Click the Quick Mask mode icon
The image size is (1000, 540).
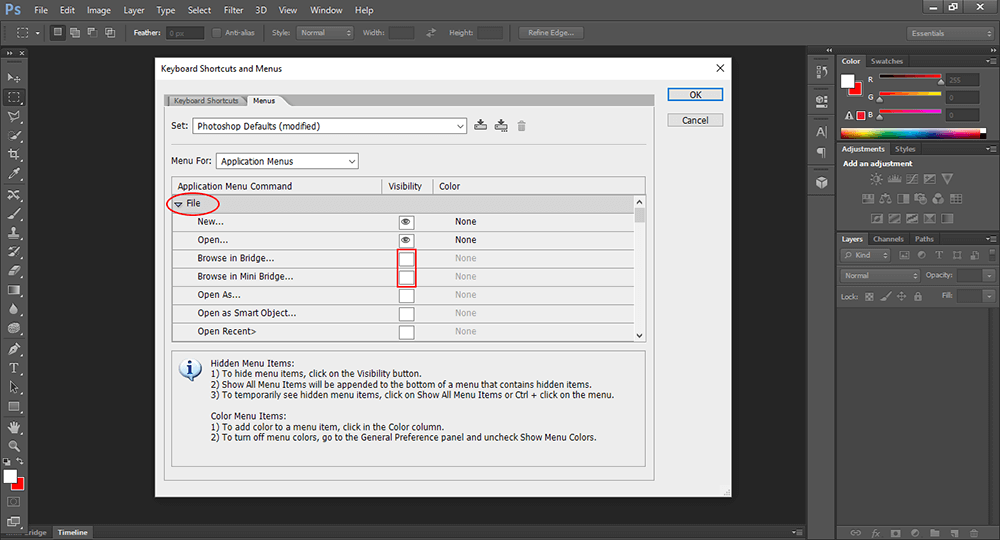pos(13,502)
